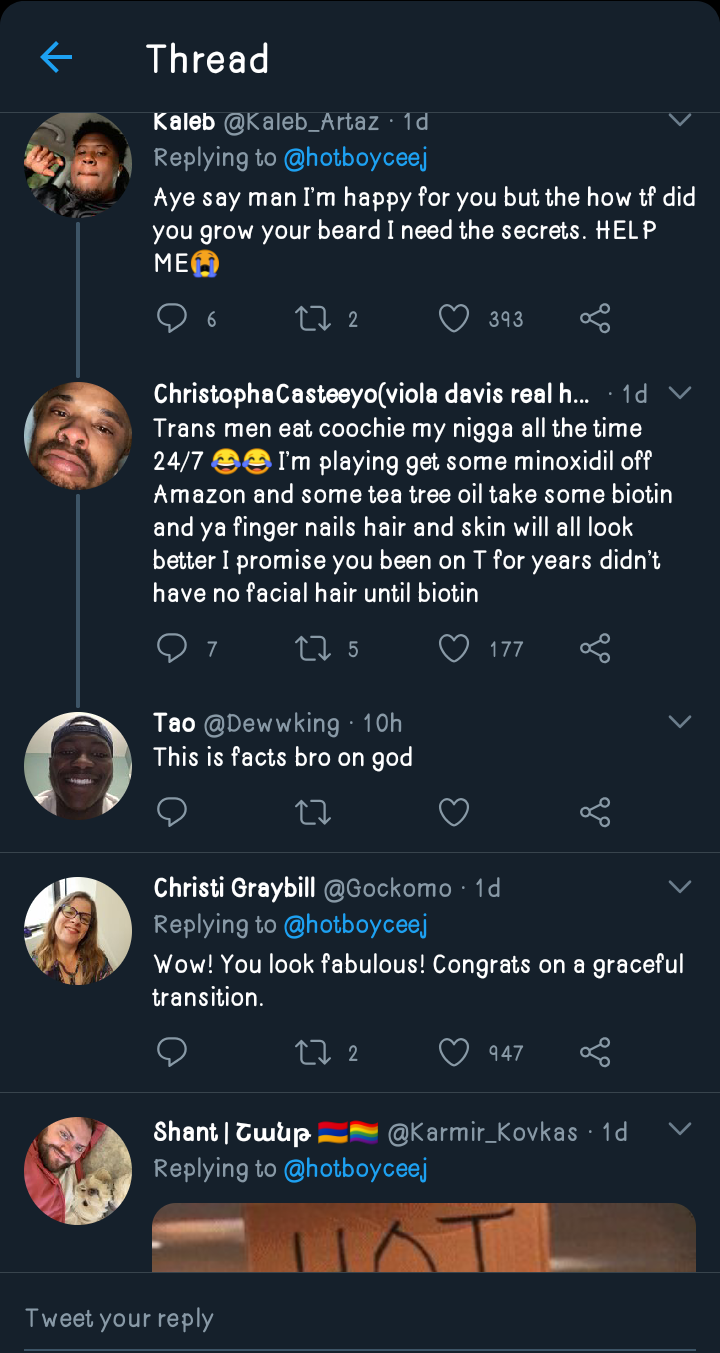Open the chevron menu on Christi Graybill's tweet
The width and height of the screenshot is (720, 1353).
[x=680, y=887]
